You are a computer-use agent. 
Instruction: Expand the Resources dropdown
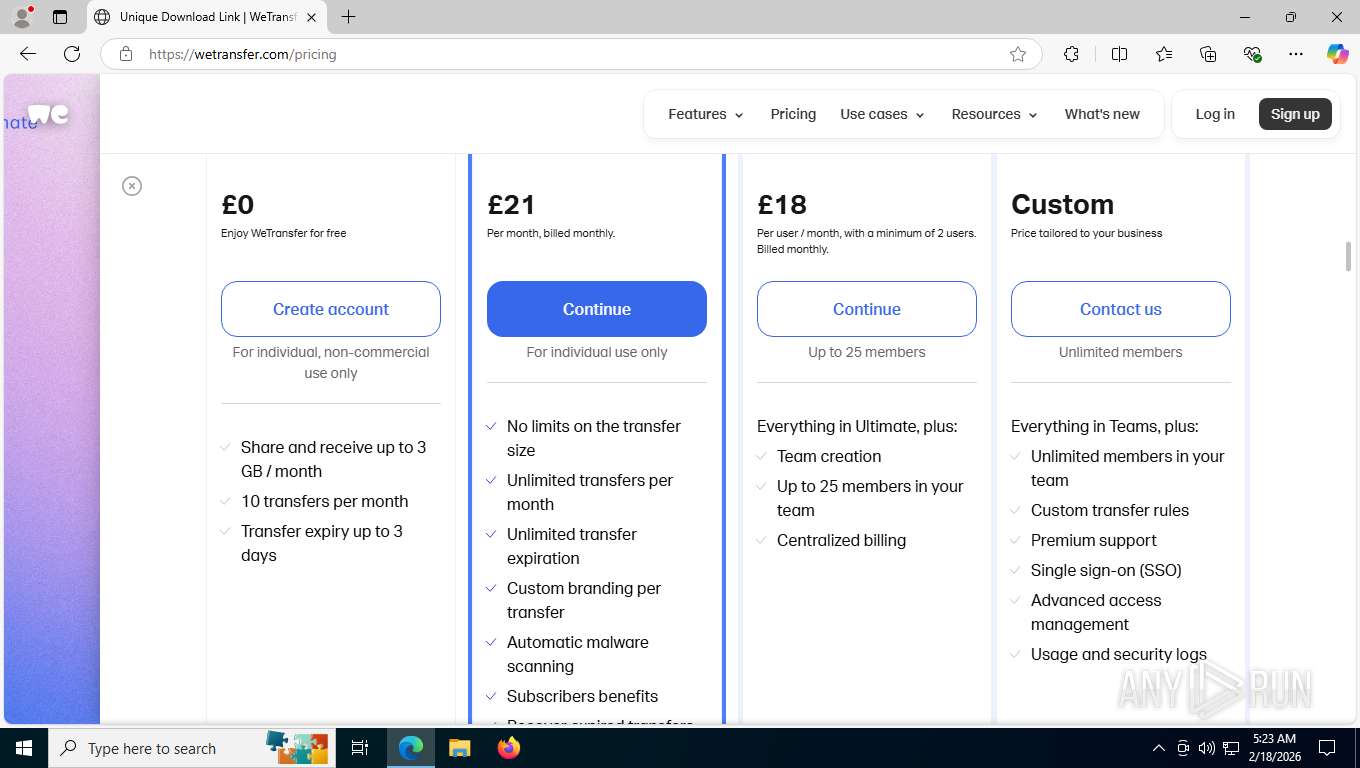click(x=995, y=114)
